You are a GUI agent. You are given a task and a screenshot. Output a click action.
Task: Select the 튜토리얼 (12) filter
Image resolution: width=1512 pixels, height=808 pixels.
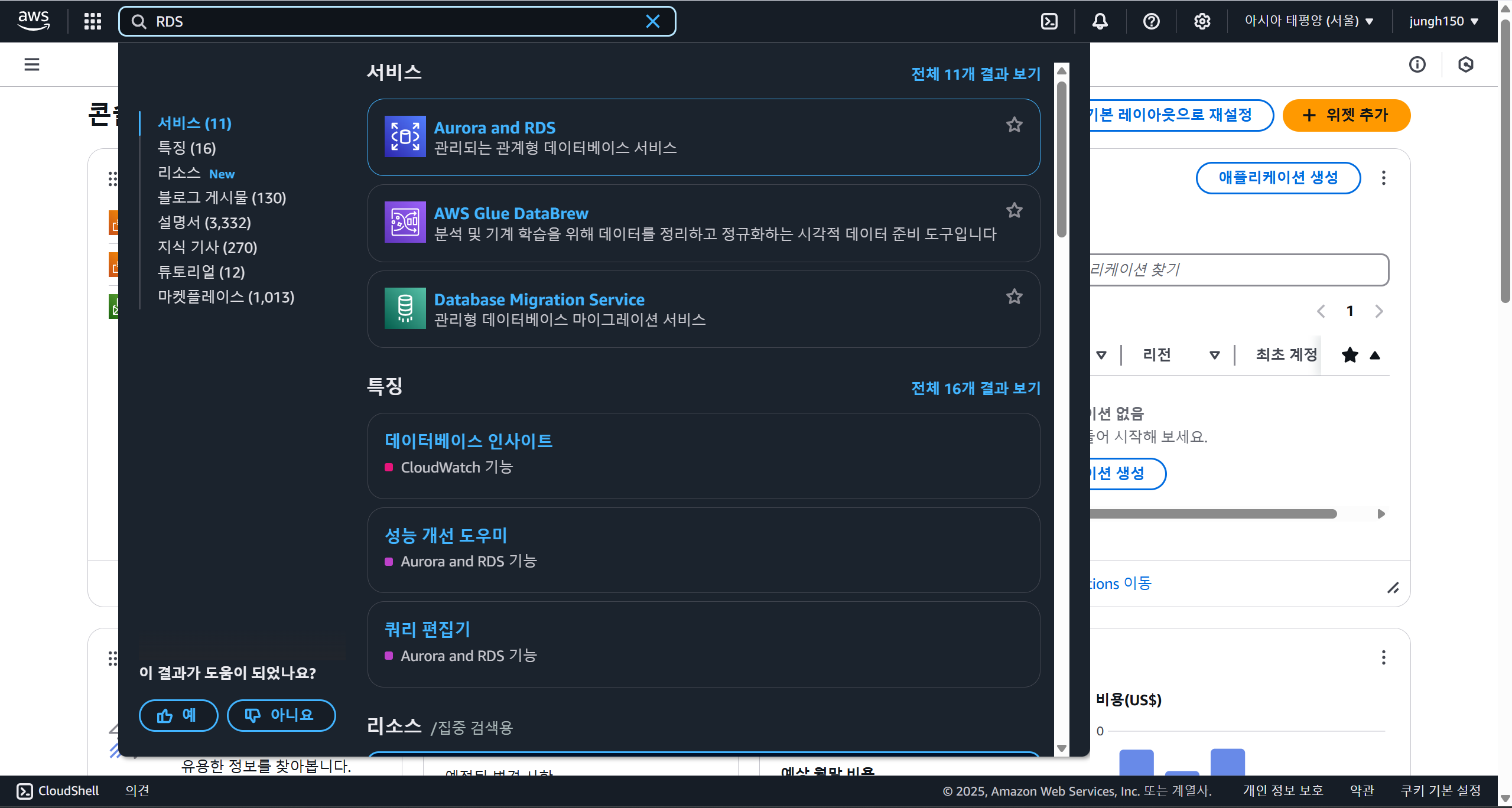[201, 272]
